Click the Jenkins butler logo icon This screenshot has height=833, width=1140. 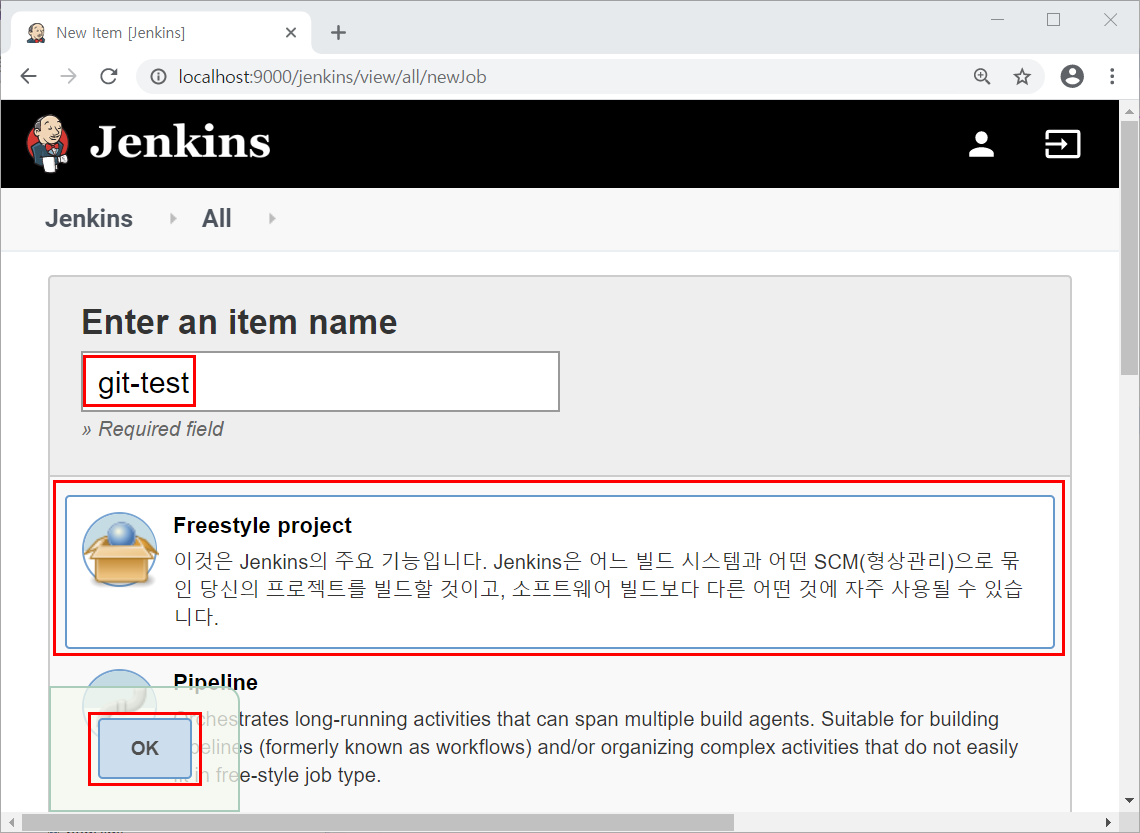(48, 142)
